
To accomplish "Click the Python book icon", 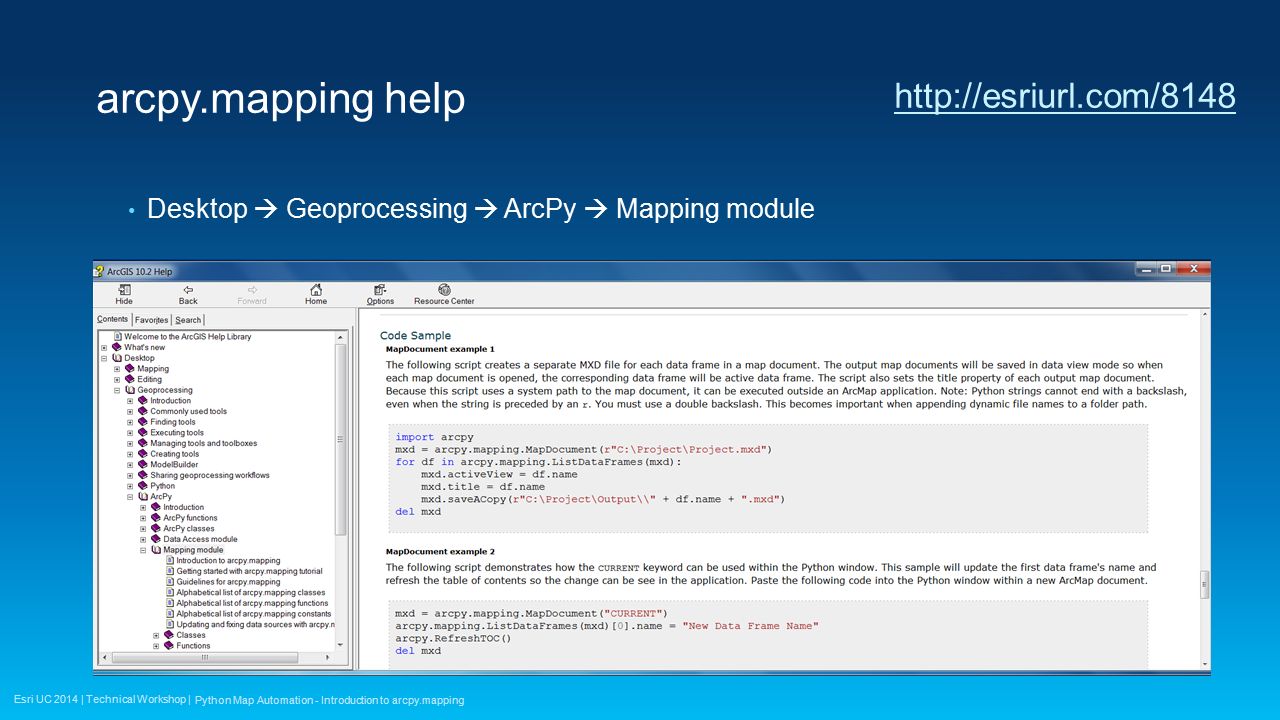I will point(143,486).
